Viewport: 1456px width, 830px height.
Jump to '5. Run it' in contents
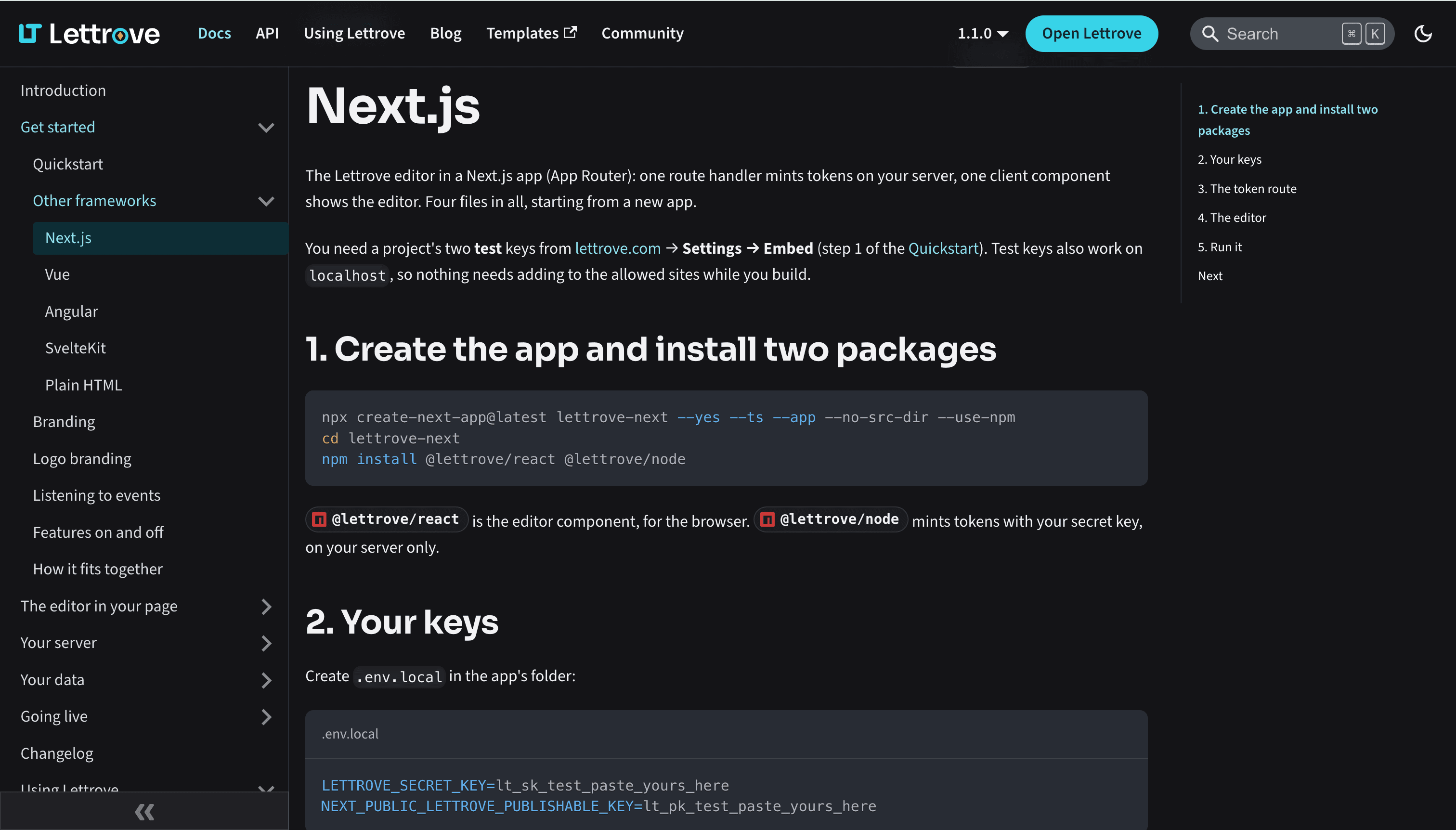coord(1220,247)
